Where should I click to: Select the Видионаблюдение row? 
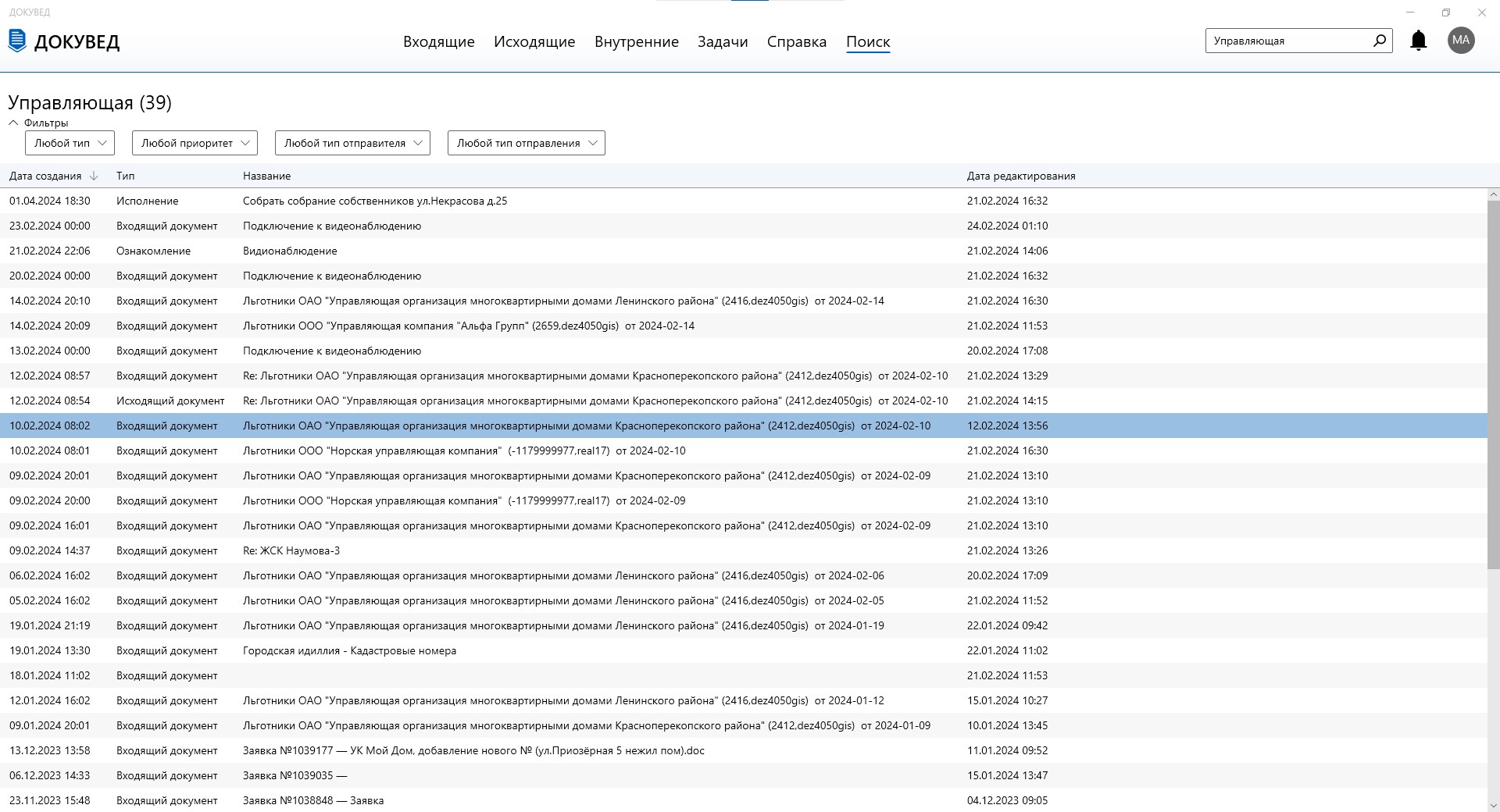click(x=743, y=251)
